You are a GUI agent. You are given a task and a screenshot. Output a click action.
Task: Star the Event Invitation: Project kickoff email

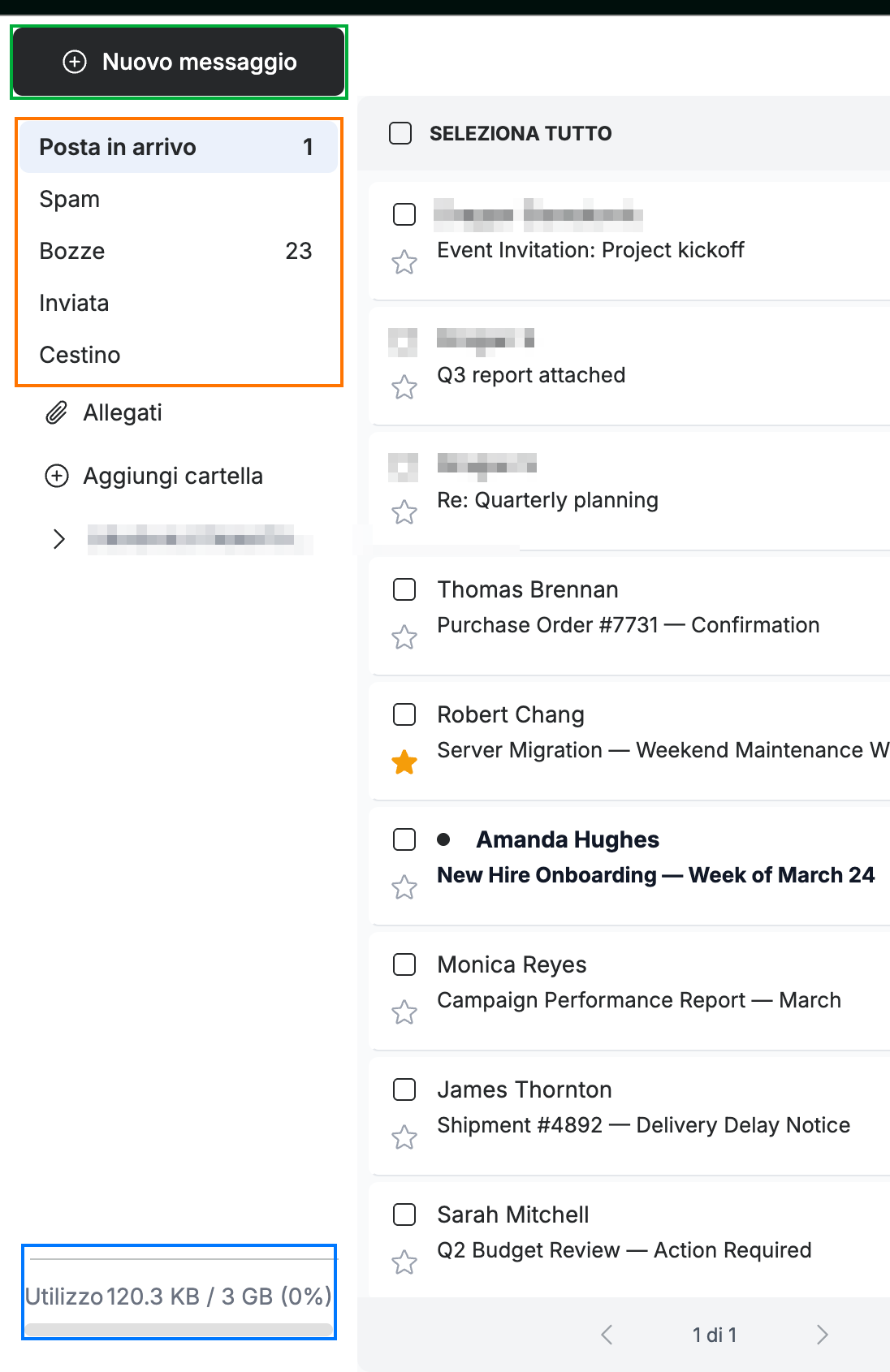tap(404, 262)
